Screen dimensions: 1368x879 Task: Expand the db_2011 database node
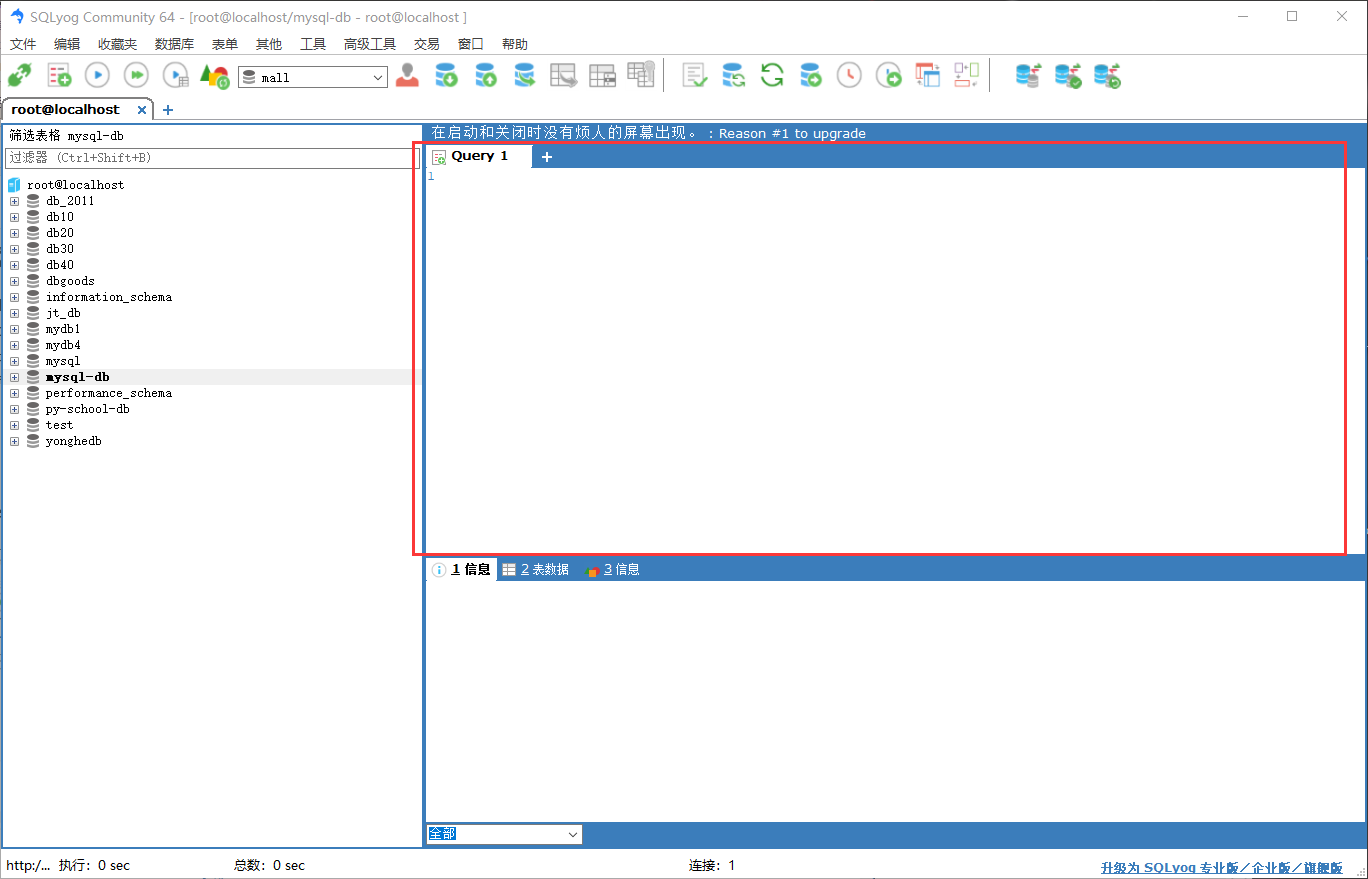[x=14, y=201]
